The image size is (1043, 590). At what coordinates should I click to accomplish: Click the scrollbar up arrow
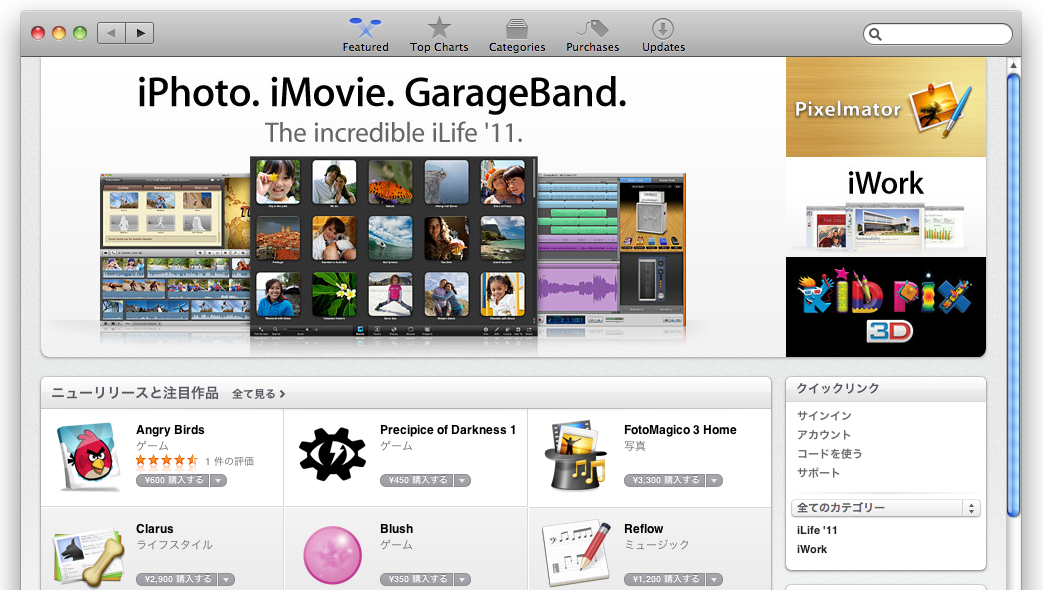pyautogui.click(x=1013, y=65)
